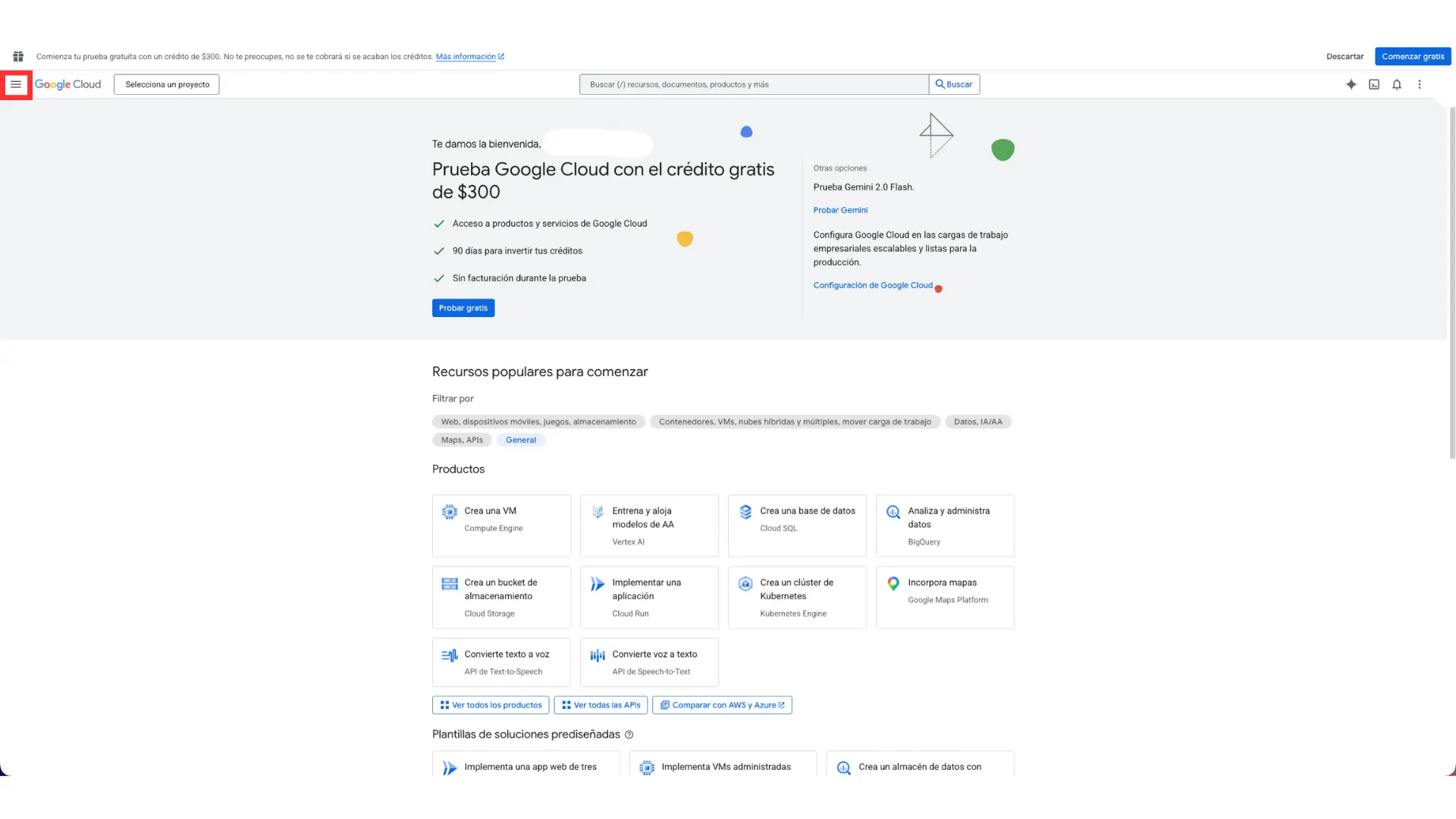The height and width of the screenshot is (819, 1456).
Task: Click the Kubernetes Engine cluster icon
Action: pos(745,583)
